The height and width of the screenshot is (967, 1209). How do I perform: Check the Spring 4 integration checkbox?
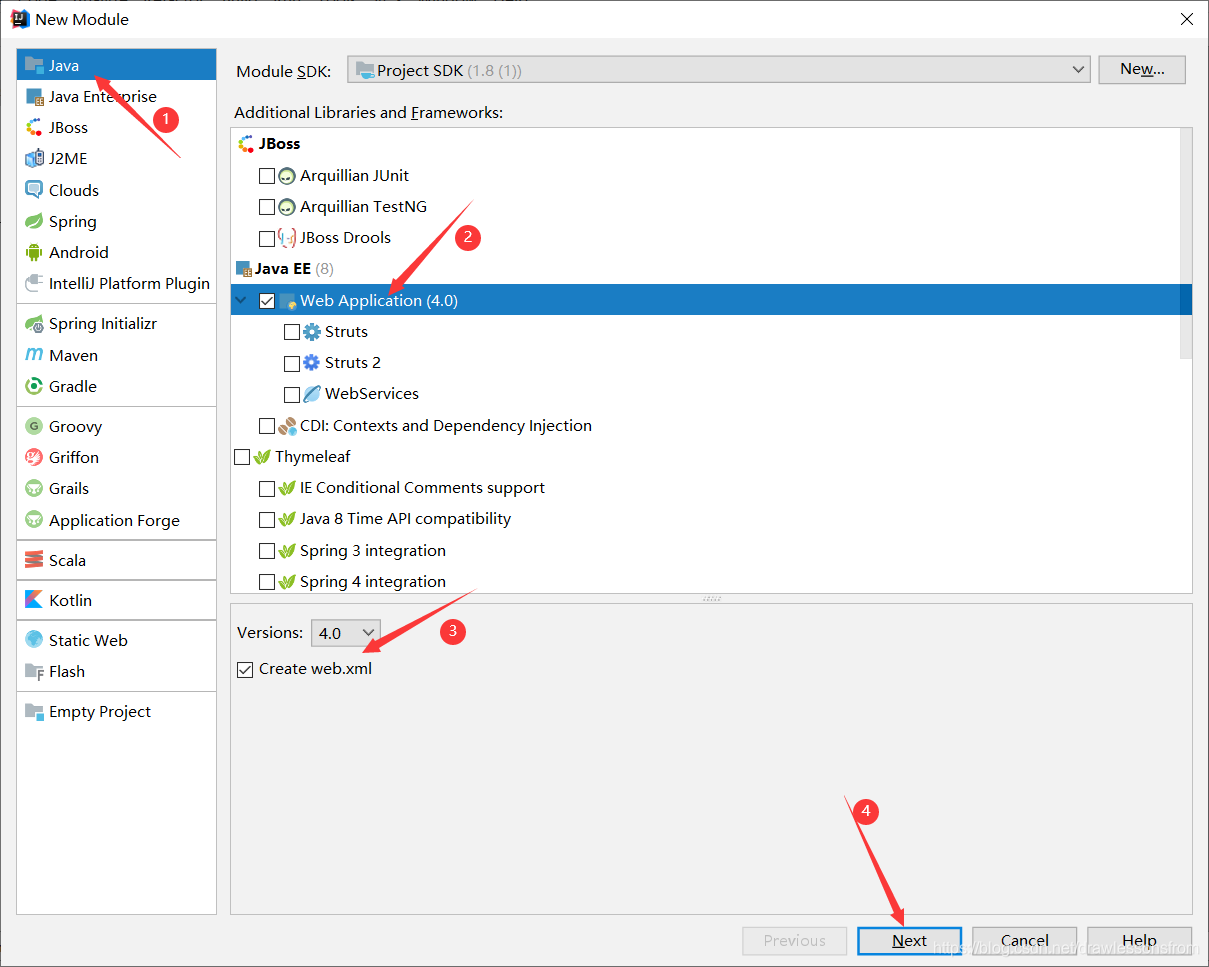(x=267, y=581)
